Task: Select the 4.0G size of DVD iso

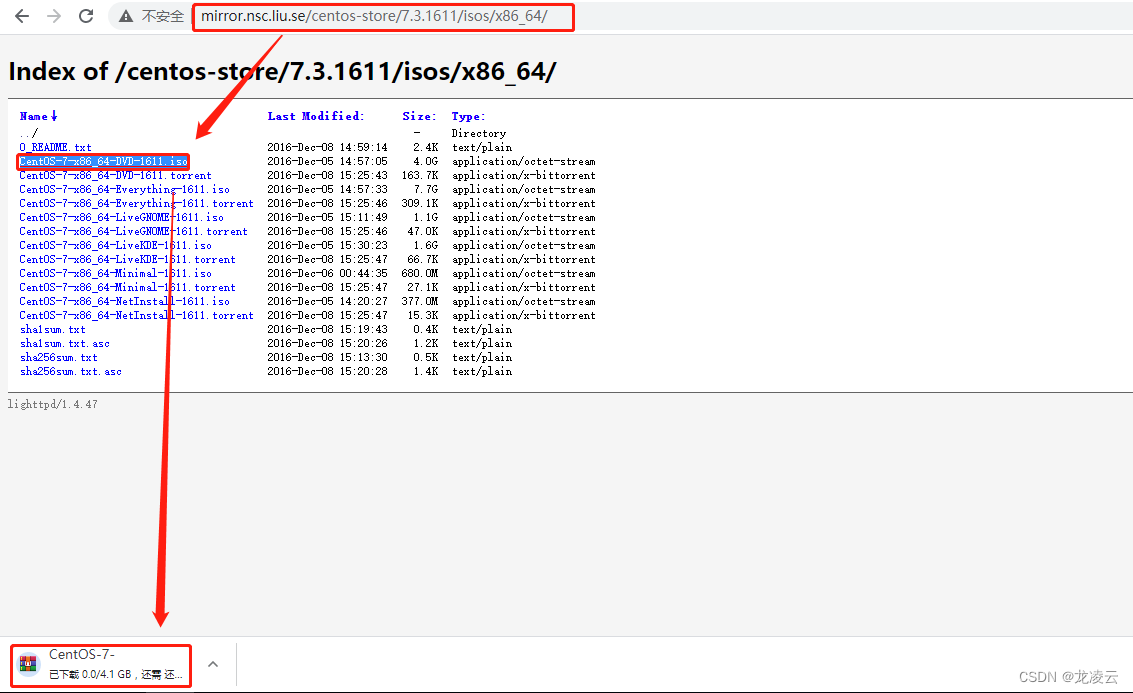Action: (x=426, y=161)
